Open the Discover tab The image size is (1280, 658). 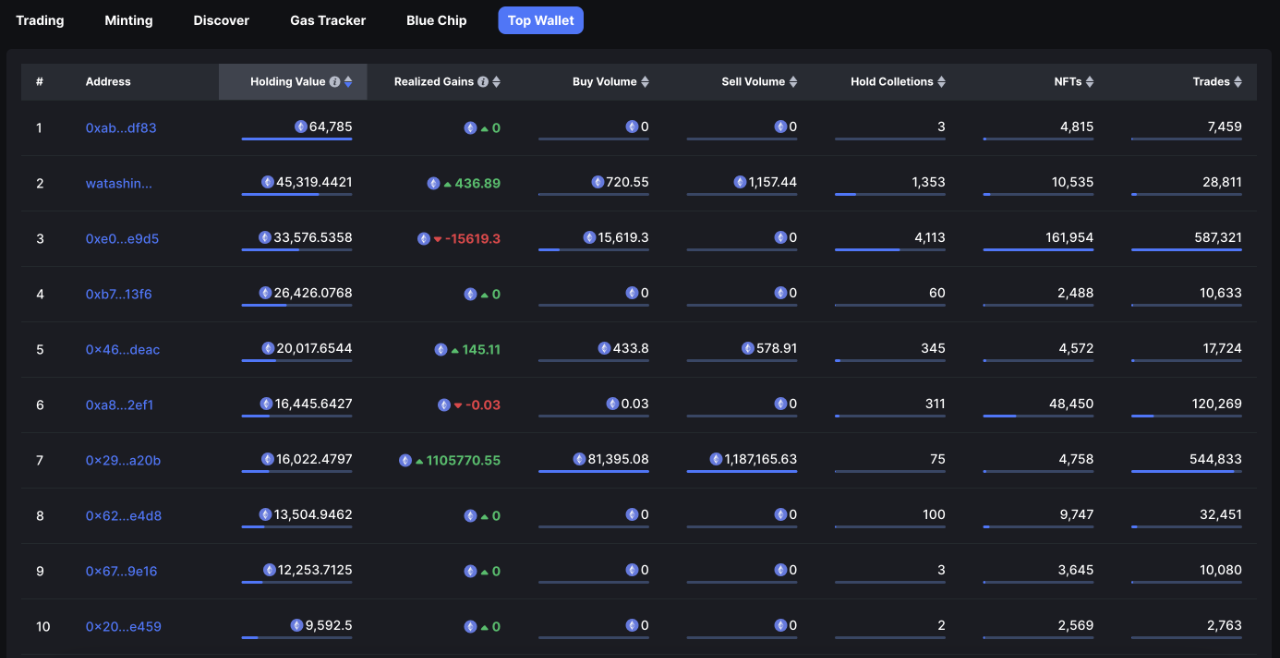coord(221,20)
